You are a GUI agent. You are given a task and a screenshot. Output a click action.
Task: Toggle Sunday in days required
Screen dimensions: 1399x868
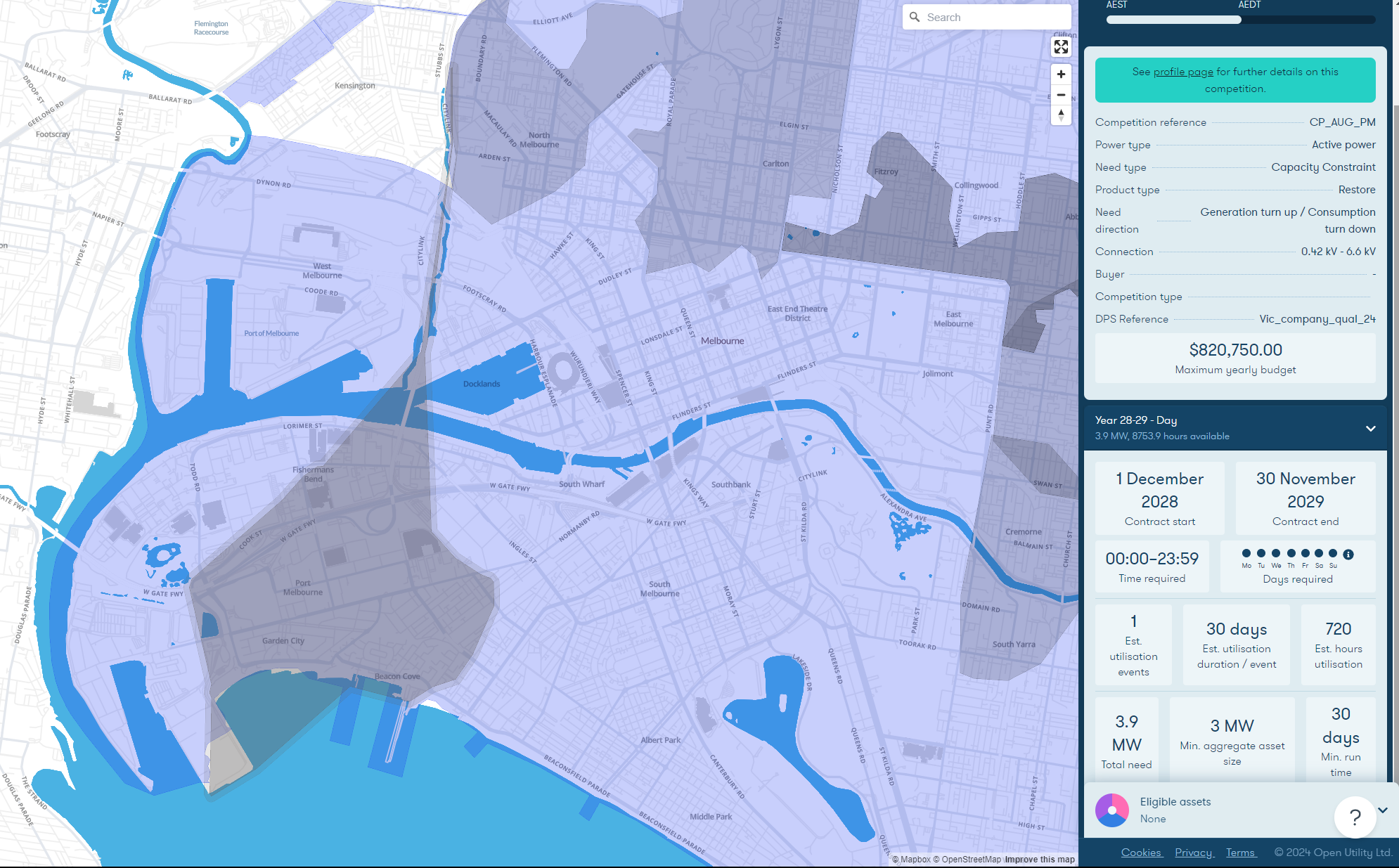1334,555
